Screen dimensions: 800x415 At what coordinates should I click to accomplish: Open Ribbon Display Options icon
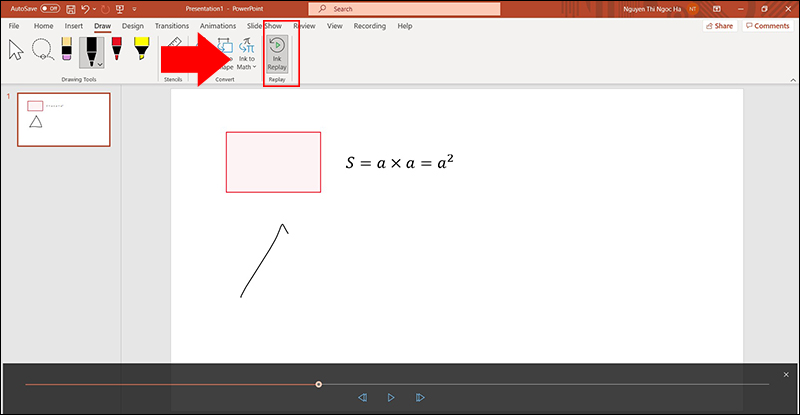point(716,9)
